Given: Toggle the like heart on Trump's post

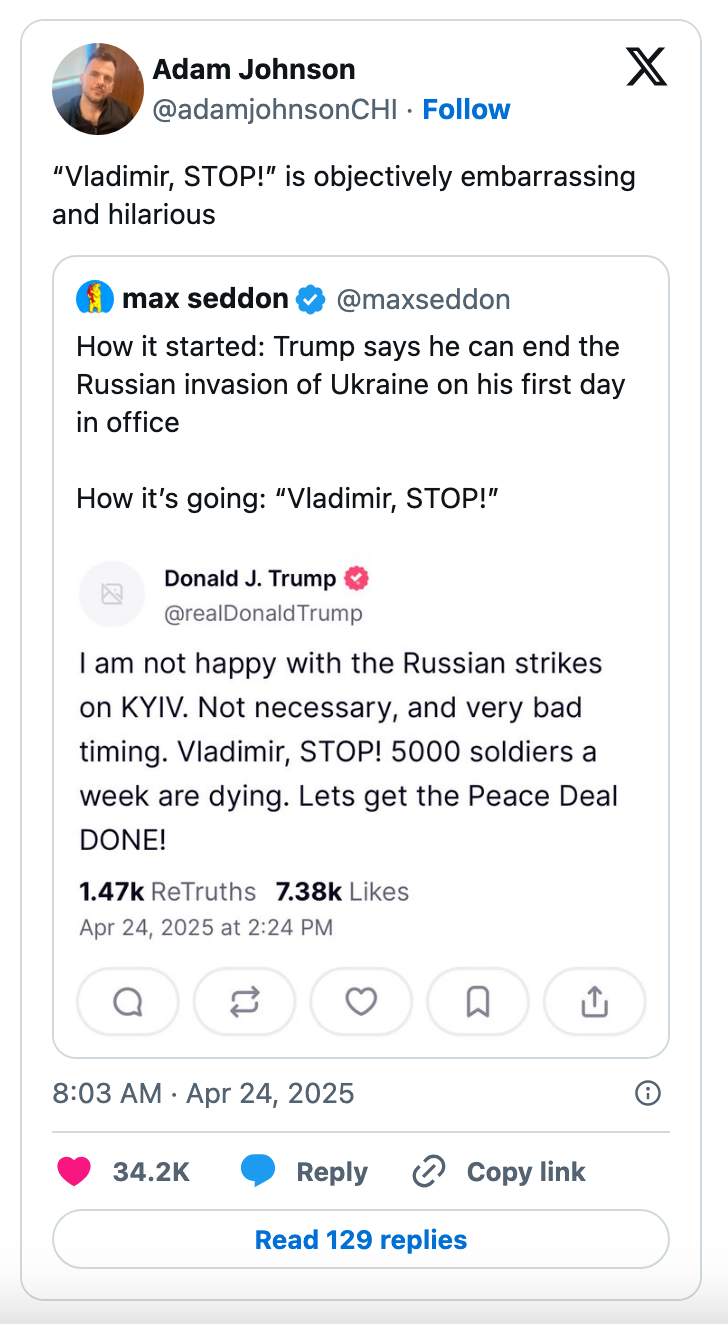Looking at the screenshot, I should tap(361, 1001).
